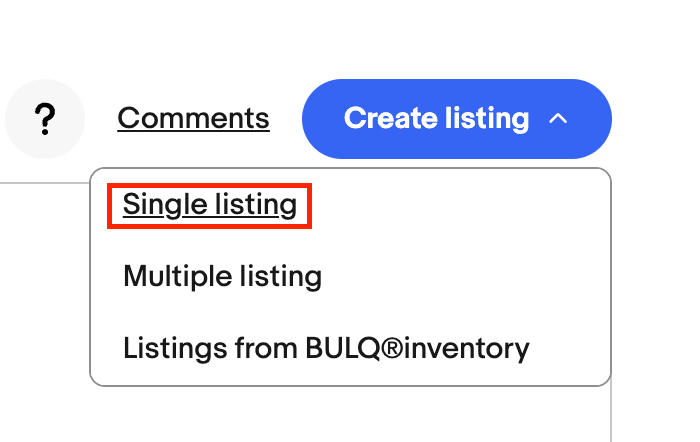Tap the Create listing label text
Viewport: 700px width, 442px height.
click(436, 119)
